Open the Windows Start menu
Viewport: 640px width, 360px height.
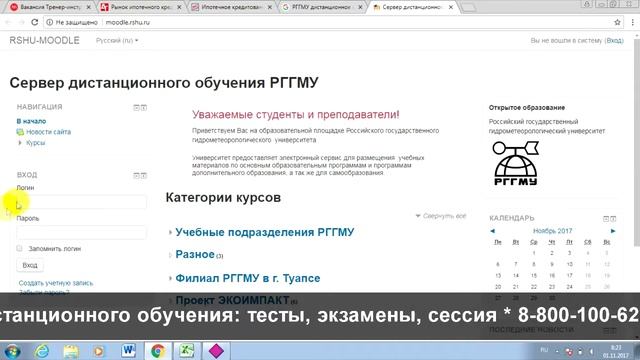[x=12, y=351]
